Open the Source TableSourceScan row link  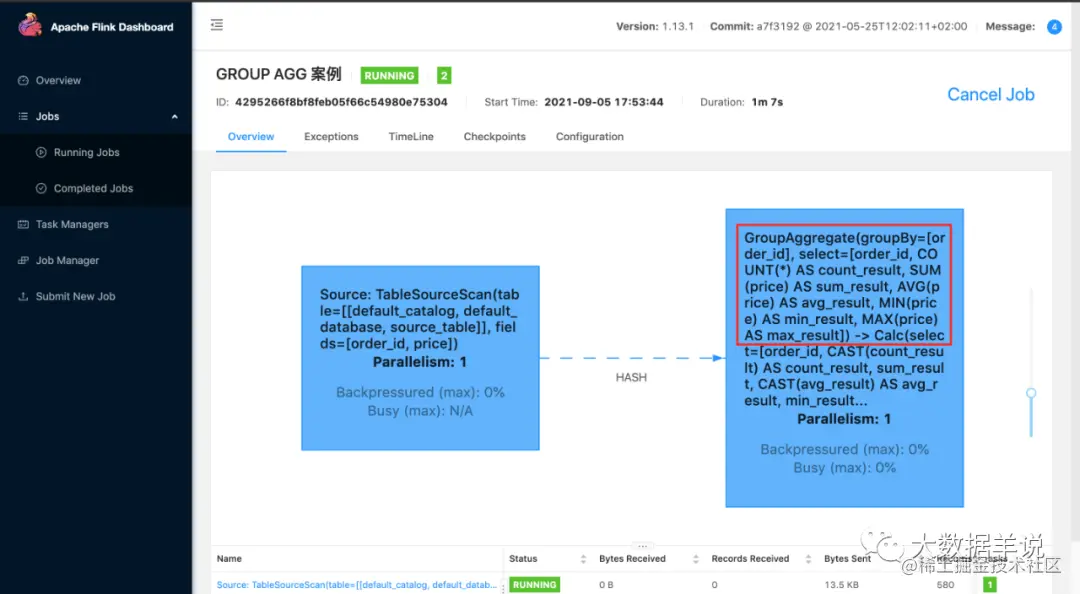coord(356,584)
